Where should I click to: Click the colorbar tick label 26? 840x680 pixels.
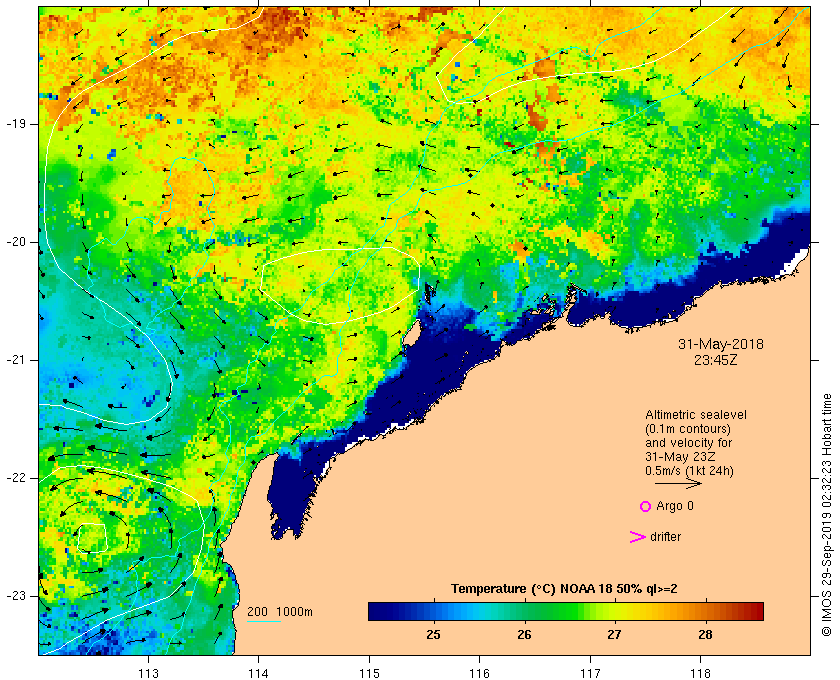pos(524,635)
